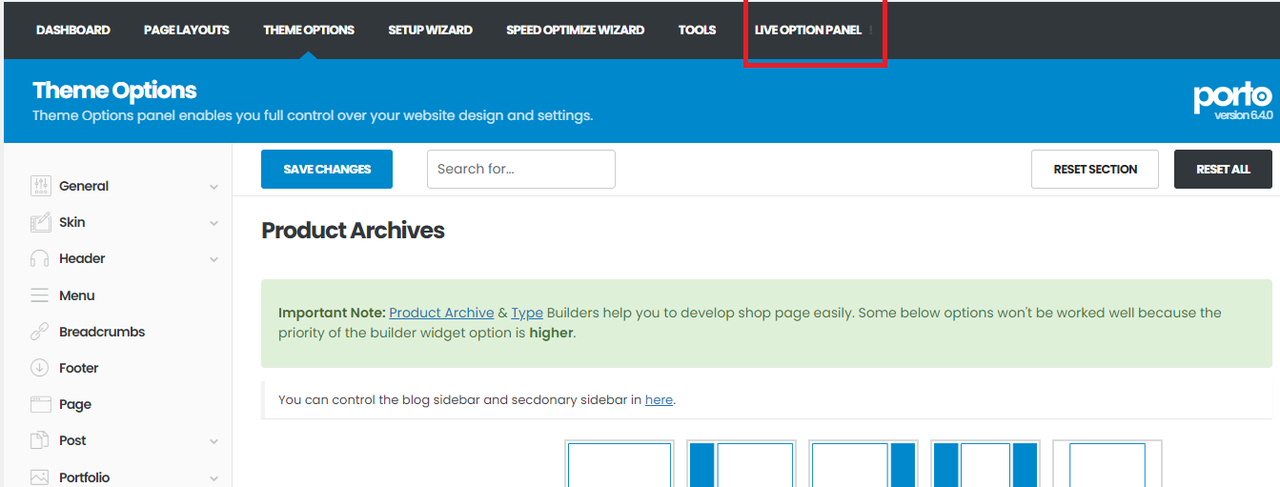Open the Page Layouts tab

click(x=187, y=30)
